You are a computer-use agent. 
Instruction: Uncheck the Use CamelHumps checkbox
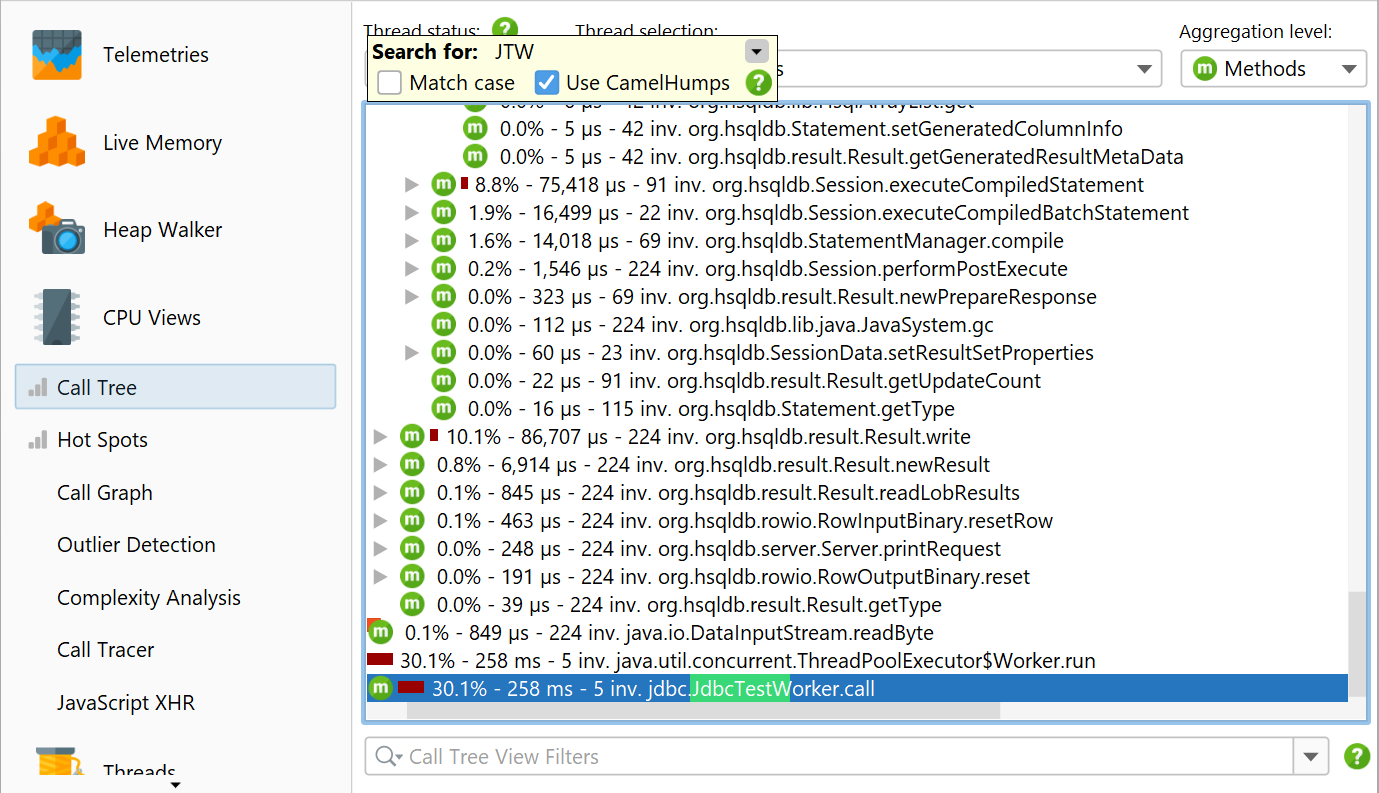(x=547, y=83)
